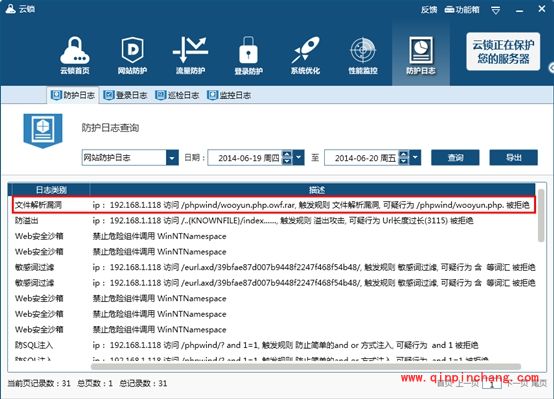Minimize the 云锁 window
This screenshot has height=399, width=554.
(519, 11)
